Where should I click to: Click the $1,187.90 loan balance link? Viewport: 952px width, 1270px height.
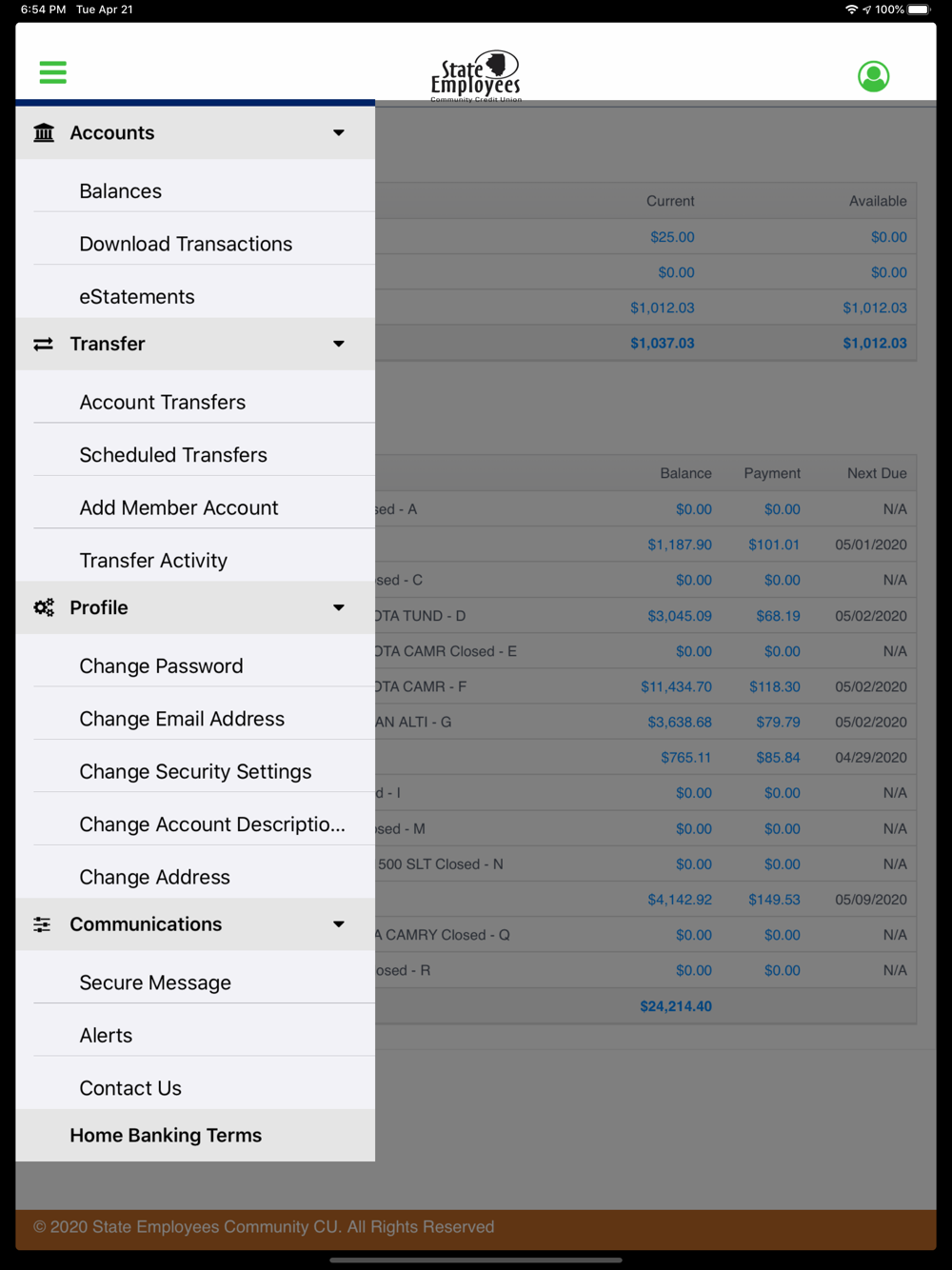coord(680,545)
